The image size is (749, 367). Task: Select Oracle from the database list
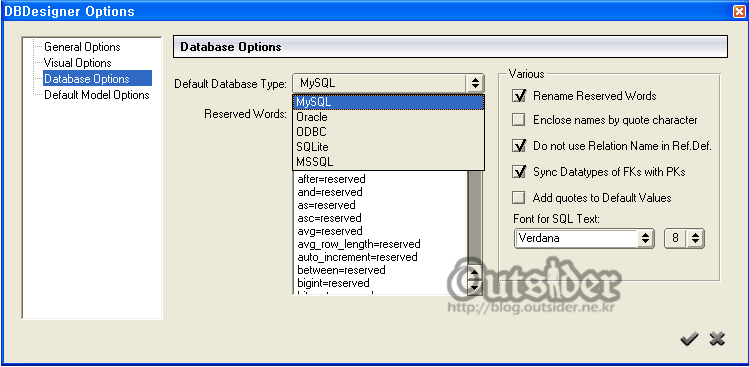pyautogui.click(x=388, y=117)
